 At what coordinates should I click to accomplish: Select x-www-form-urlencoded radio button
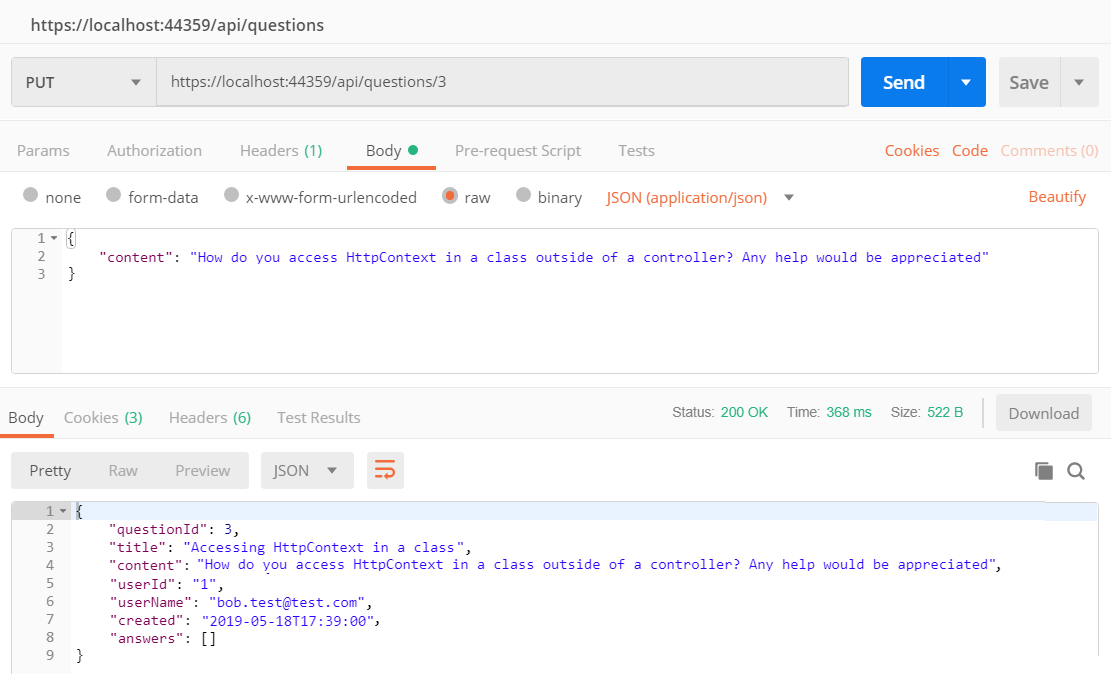coord(231,196)
